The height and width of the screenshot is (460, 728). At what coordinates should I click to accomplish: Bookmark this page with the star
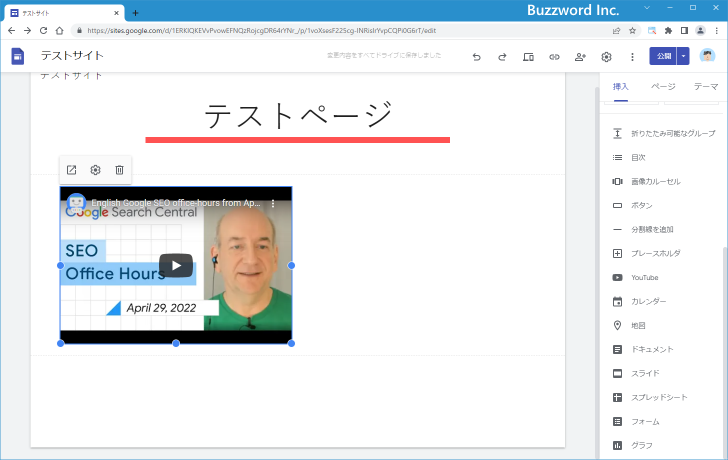pyautogui.click(x=632, y=31)
